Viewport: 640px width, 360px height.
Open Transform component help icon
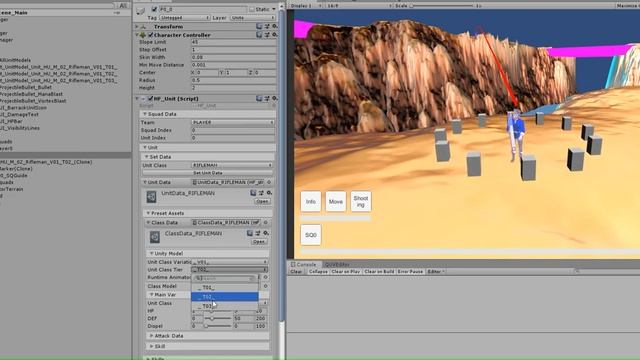[x=259, y=26]
